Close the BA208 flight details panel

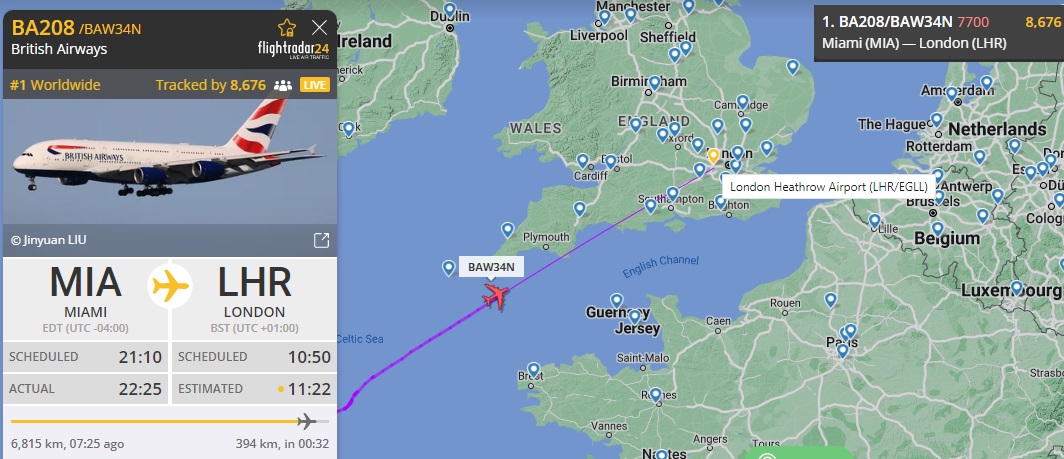[x=319, y=28]
